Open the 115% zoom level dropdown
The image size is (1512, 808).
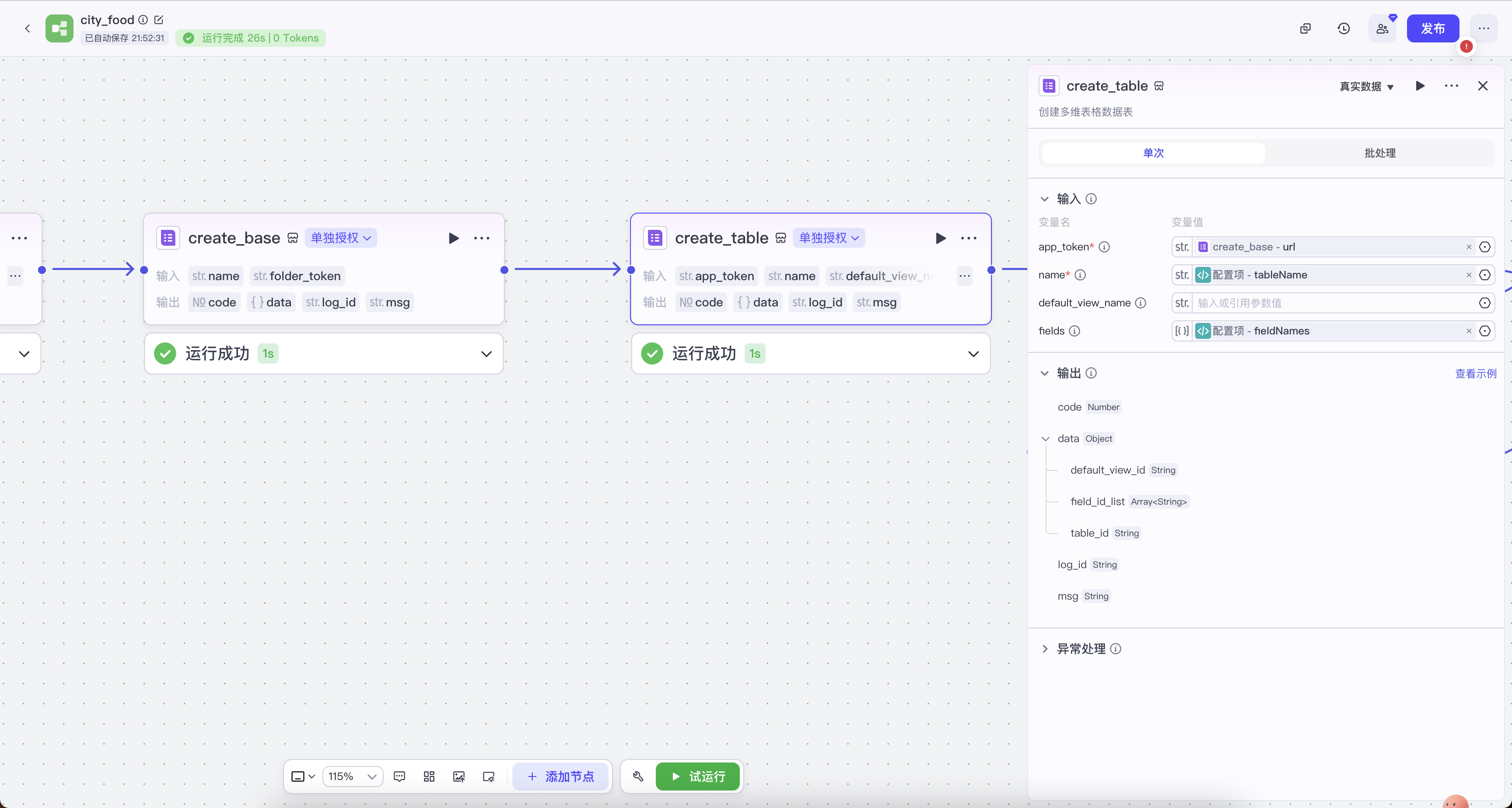352,776
